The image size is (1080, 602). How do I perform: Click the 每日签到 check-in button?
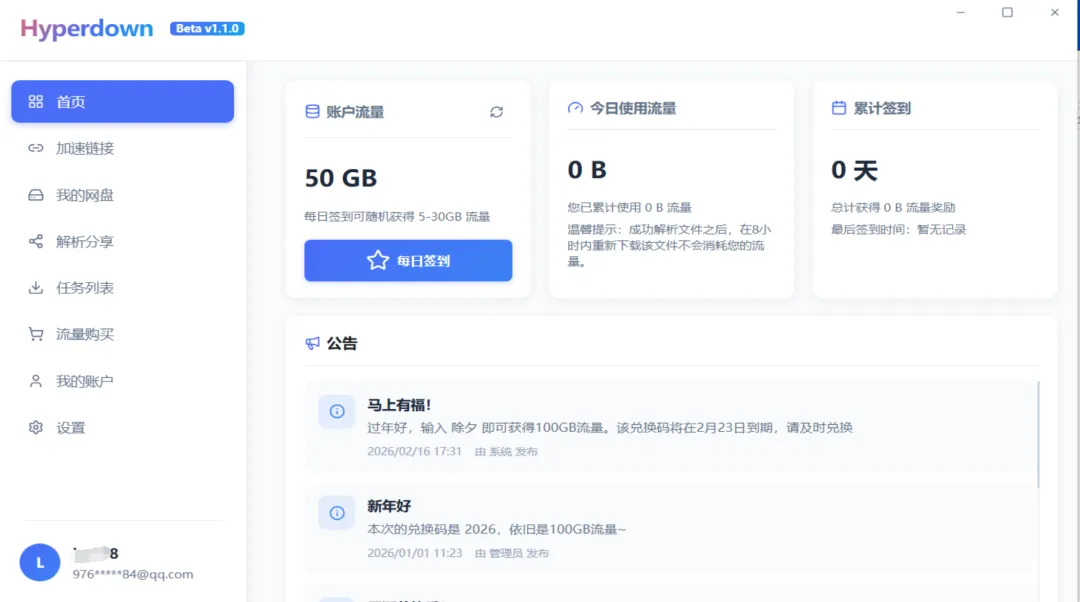tap(408, 260)
